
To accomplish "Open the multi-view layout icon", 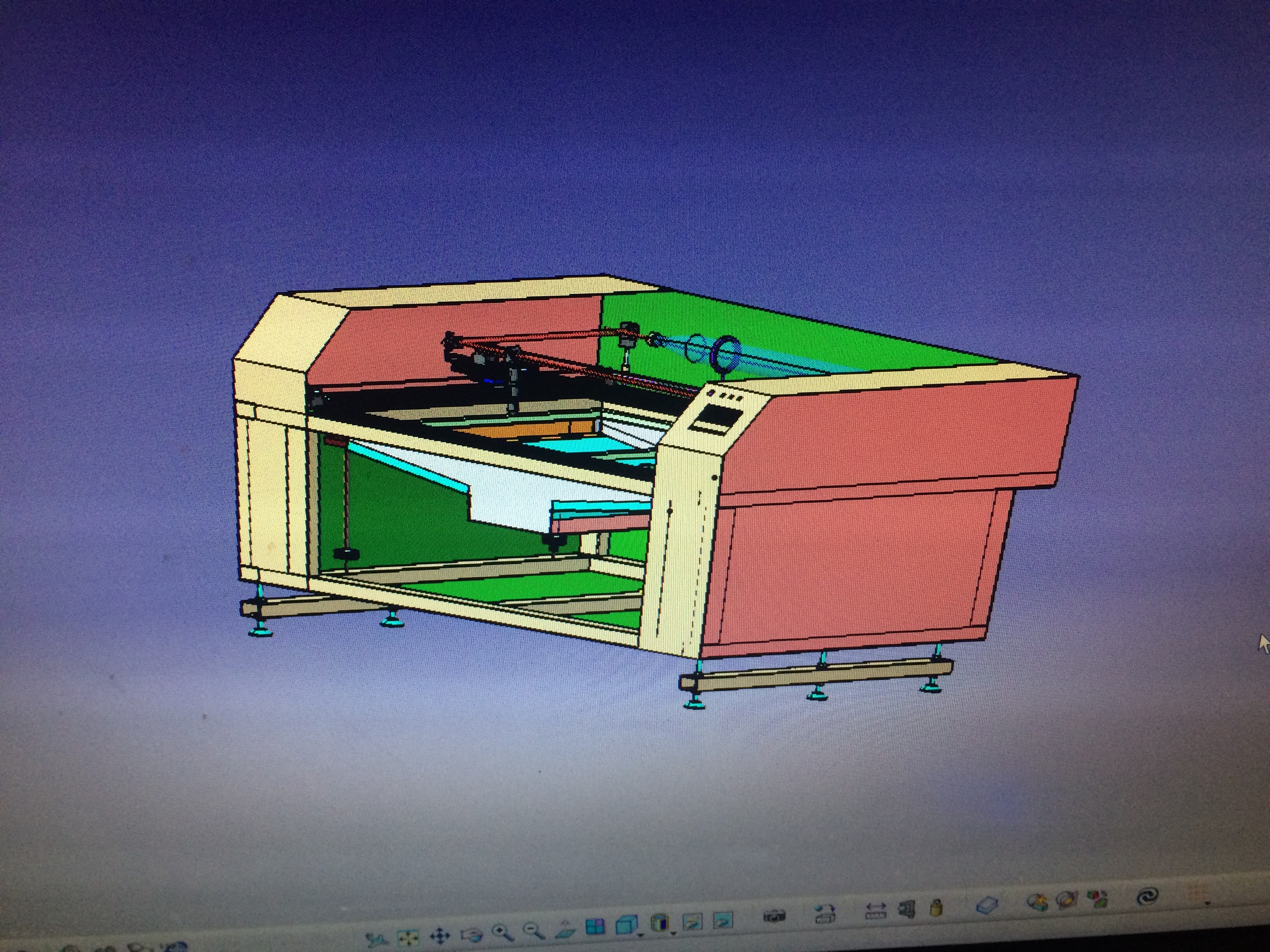I will tap(595, 926).
